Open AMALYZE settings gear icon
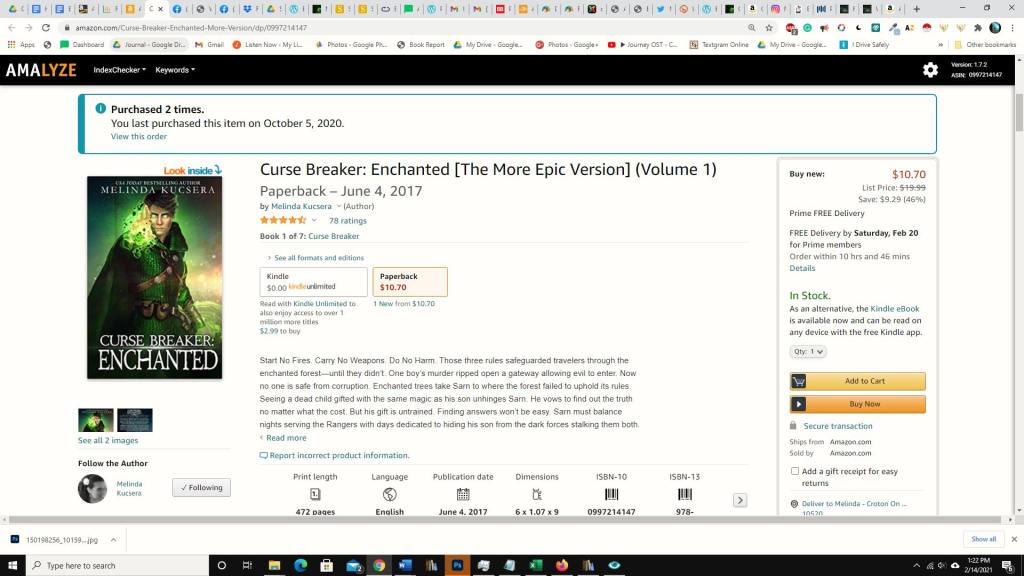This screenshot has height=576, width=1024. coord(930,70)
